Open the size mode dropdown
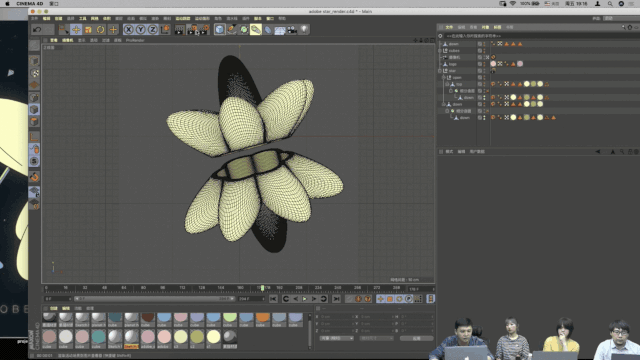 pos(376,338)
